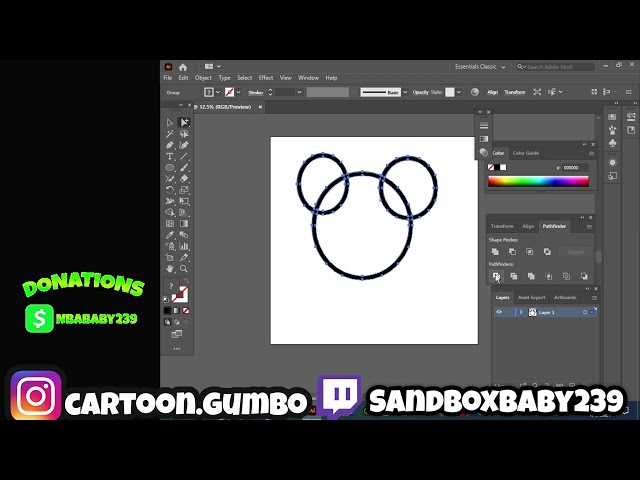Open the Essentials Classic workspace dropdown

(x=480, y=67)
